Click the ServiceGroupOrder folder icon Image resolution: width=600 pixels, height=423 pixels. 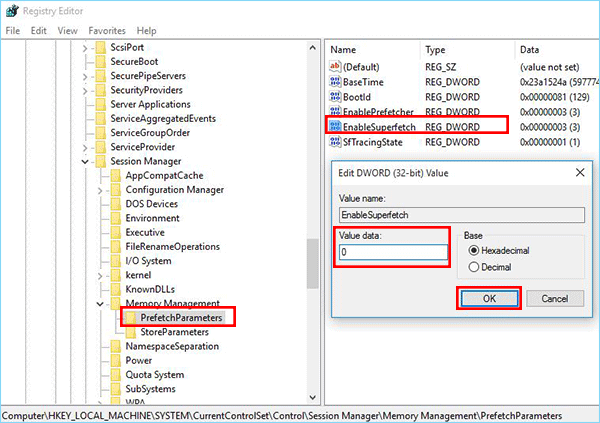[101, 133]
